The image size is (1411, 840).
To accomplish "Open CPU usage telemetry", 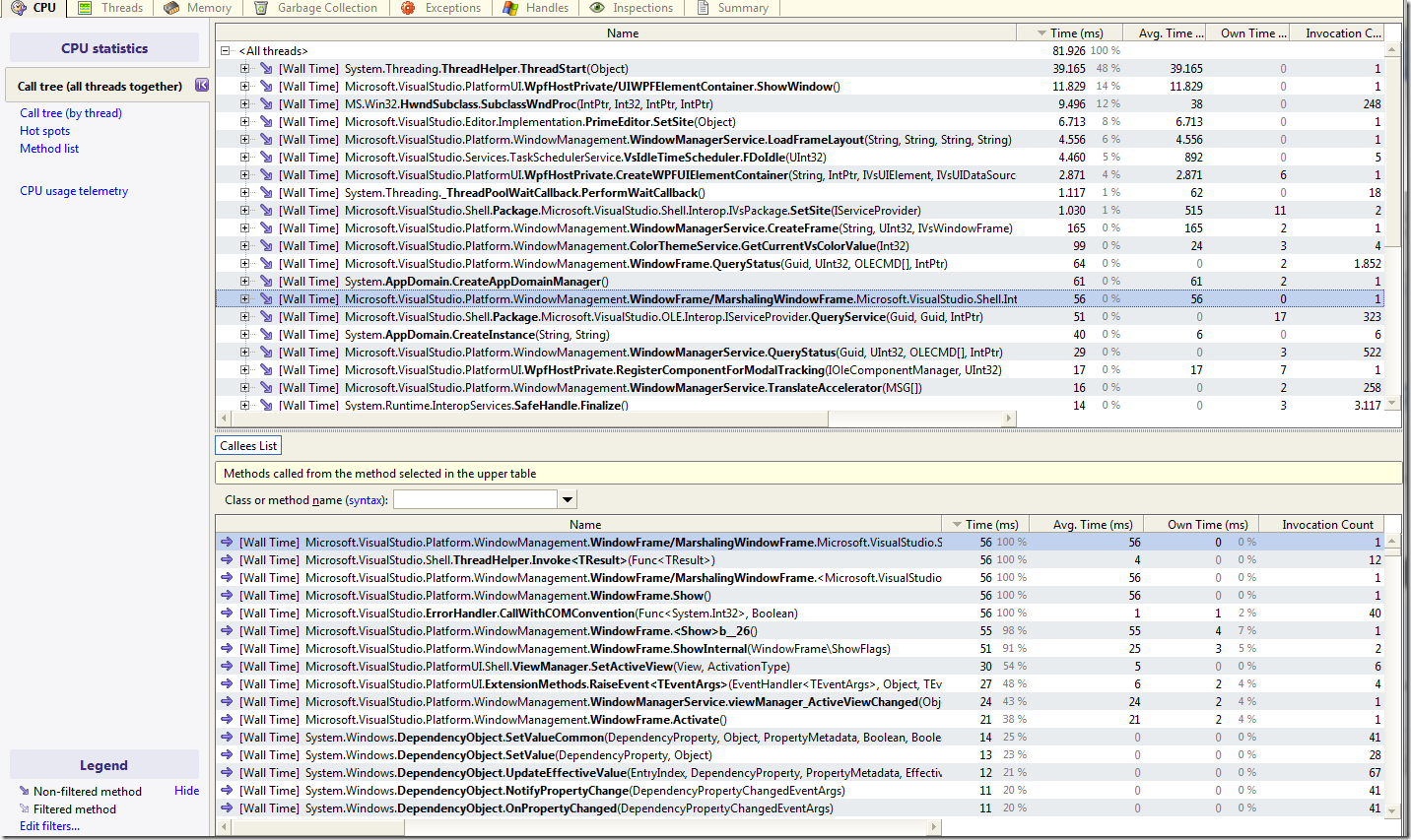I will [x=74, y=191].
